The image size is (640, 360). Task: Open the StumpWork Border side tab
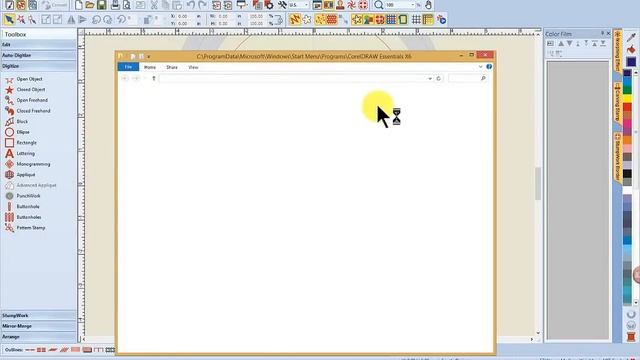tap(617, 158)
